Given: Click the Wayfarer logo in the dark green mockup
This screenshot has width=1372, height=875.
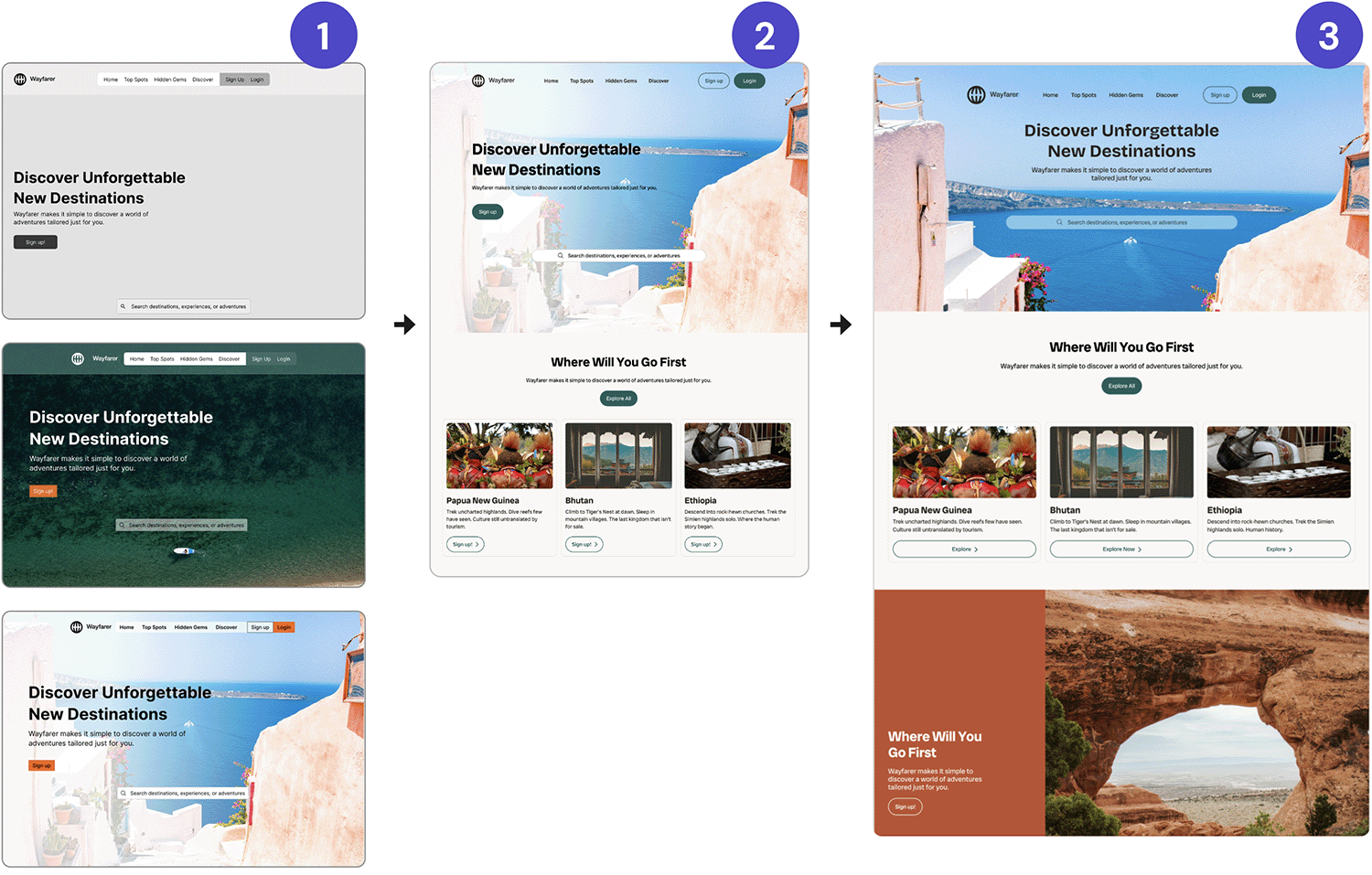Looking at the screenshot, I should (95, 358).
